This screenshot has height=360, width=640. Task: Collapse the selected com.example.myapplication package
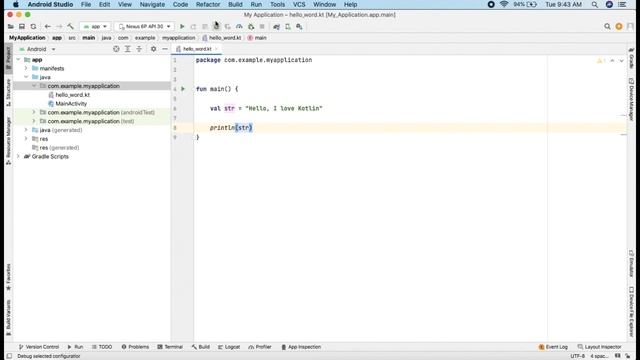coord(34,86)
